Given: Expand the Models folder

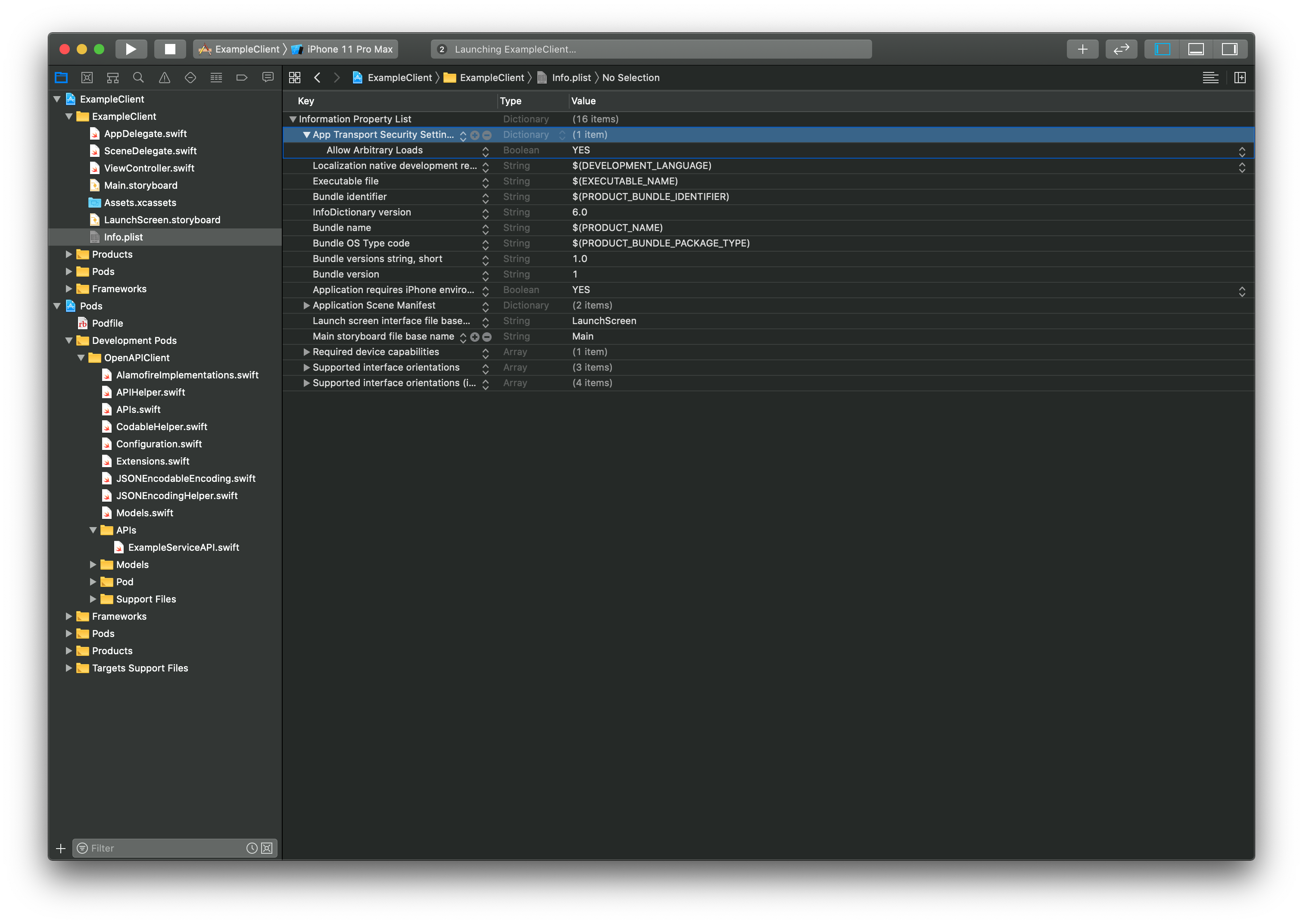Looking at the screenshot, I should (x=93, y=565).
